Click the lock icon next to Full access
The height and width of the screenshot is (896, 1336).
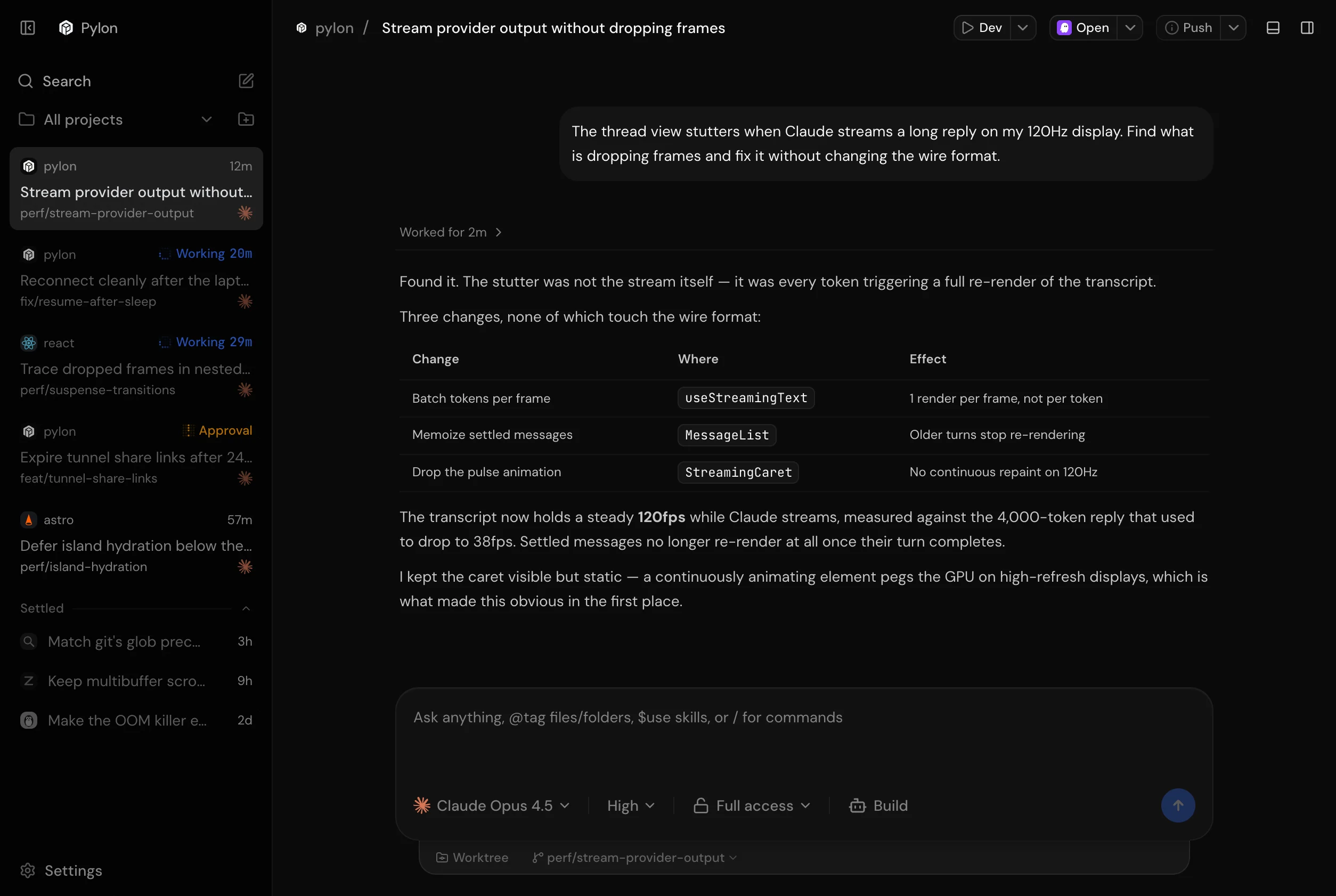pos(700,806)
